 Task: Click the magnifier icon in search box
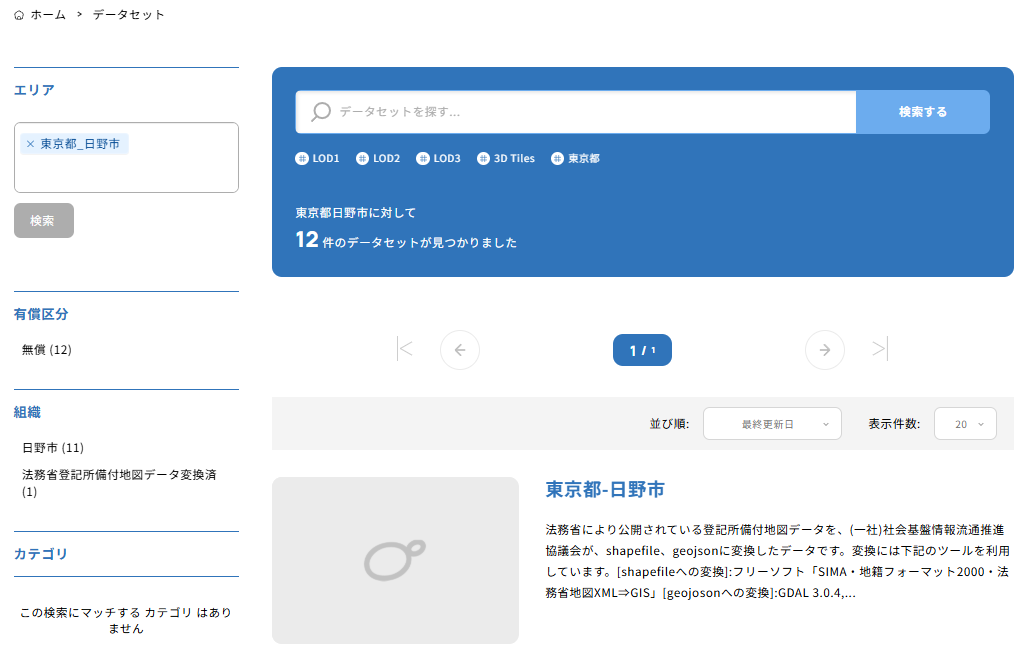click(320, 112)
